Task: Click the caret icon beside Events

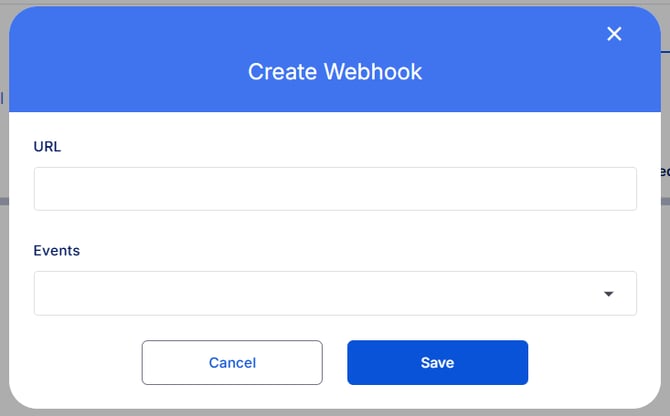Action: pos(608,294)
